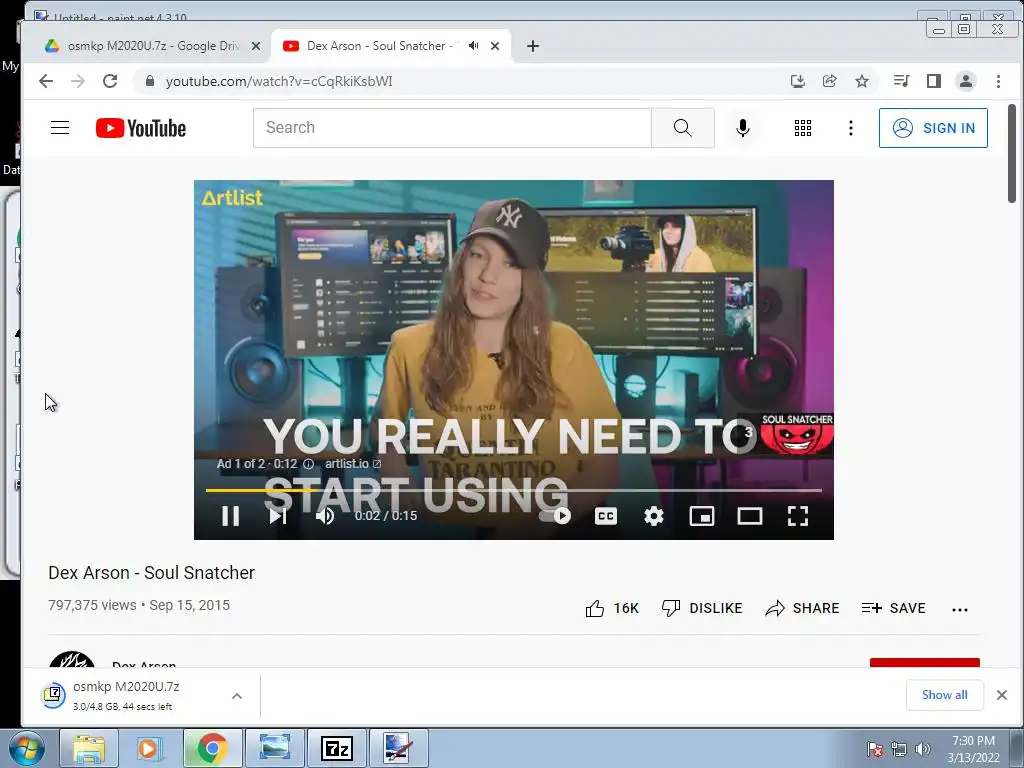
Task: Go back to previous page
Action: point(46,81)
